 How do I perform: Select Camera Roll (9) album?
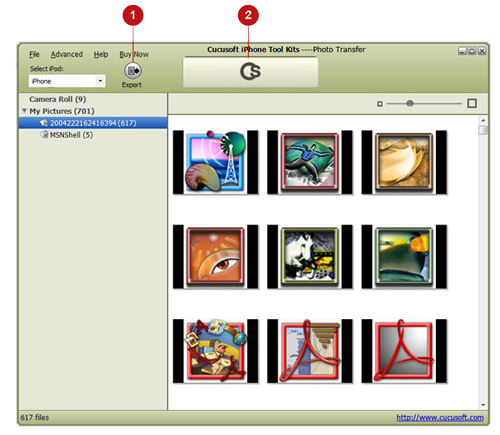pyautogui.click(x=58, y=99)
